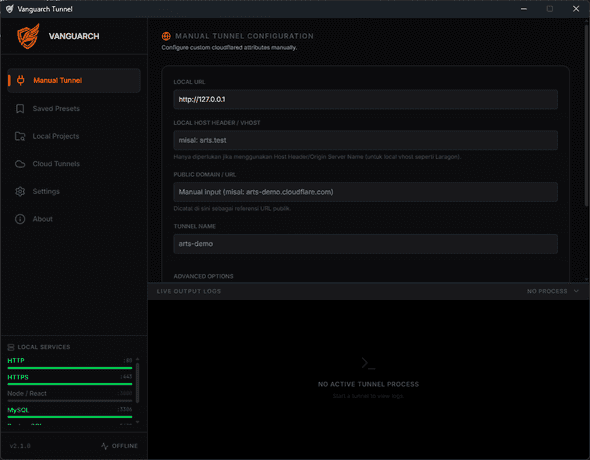Click the Saved Presets bookmark icon
This screenshot has width=590, height=460.
(20, 109)
